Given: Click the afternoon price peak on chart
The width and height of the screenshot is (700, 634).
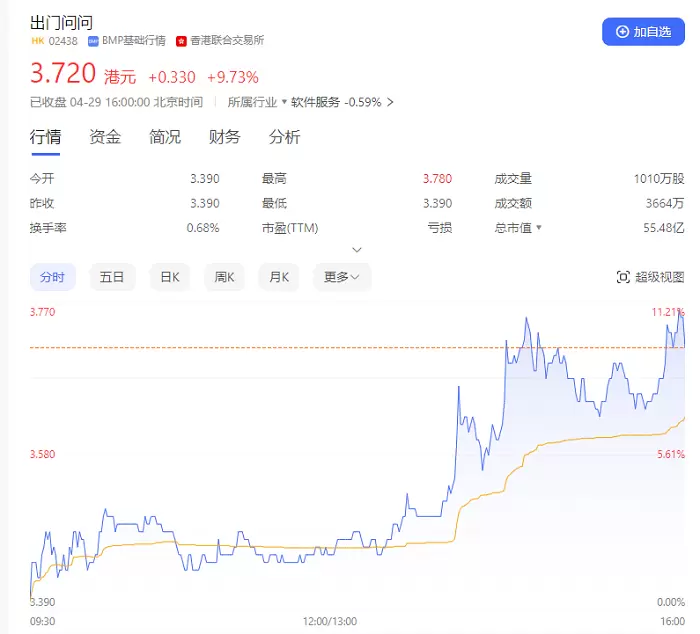Looking at the screenshot, I should (x=679, y=312).
